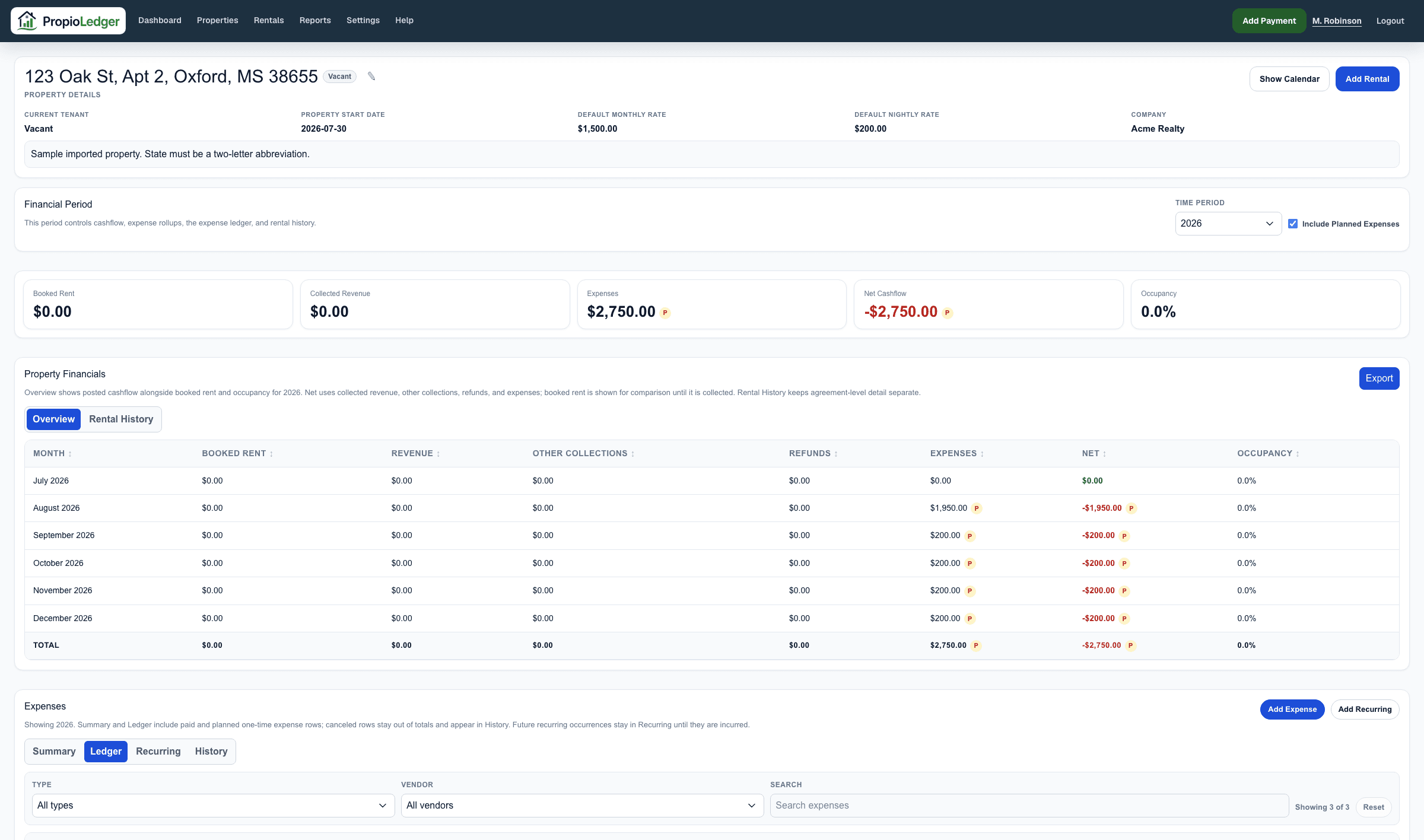
Task: Click the Add Expense button
Action: click(1292, 709)
